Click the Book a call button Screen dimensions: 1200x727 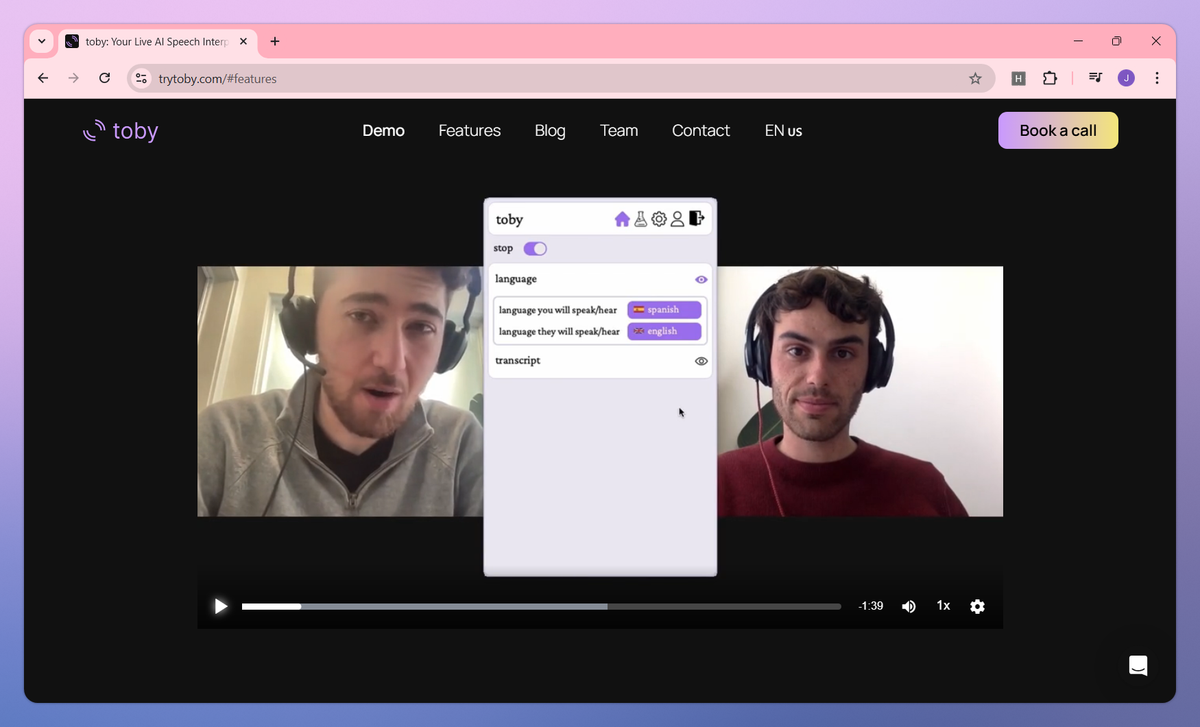(x=1058, y=130)
